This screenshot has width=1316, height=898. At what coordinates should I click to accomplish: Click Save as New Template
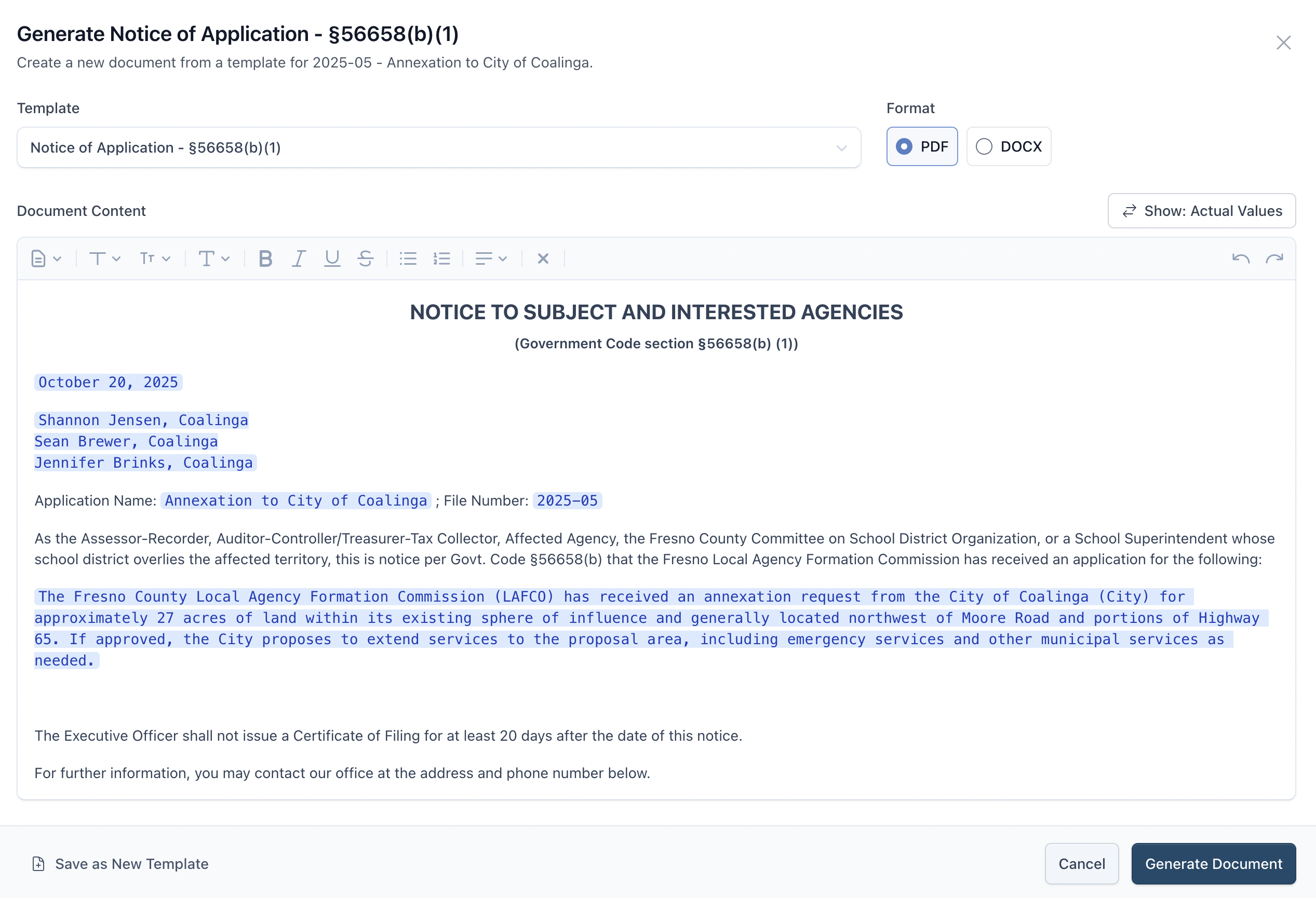[x=120, y=864]
